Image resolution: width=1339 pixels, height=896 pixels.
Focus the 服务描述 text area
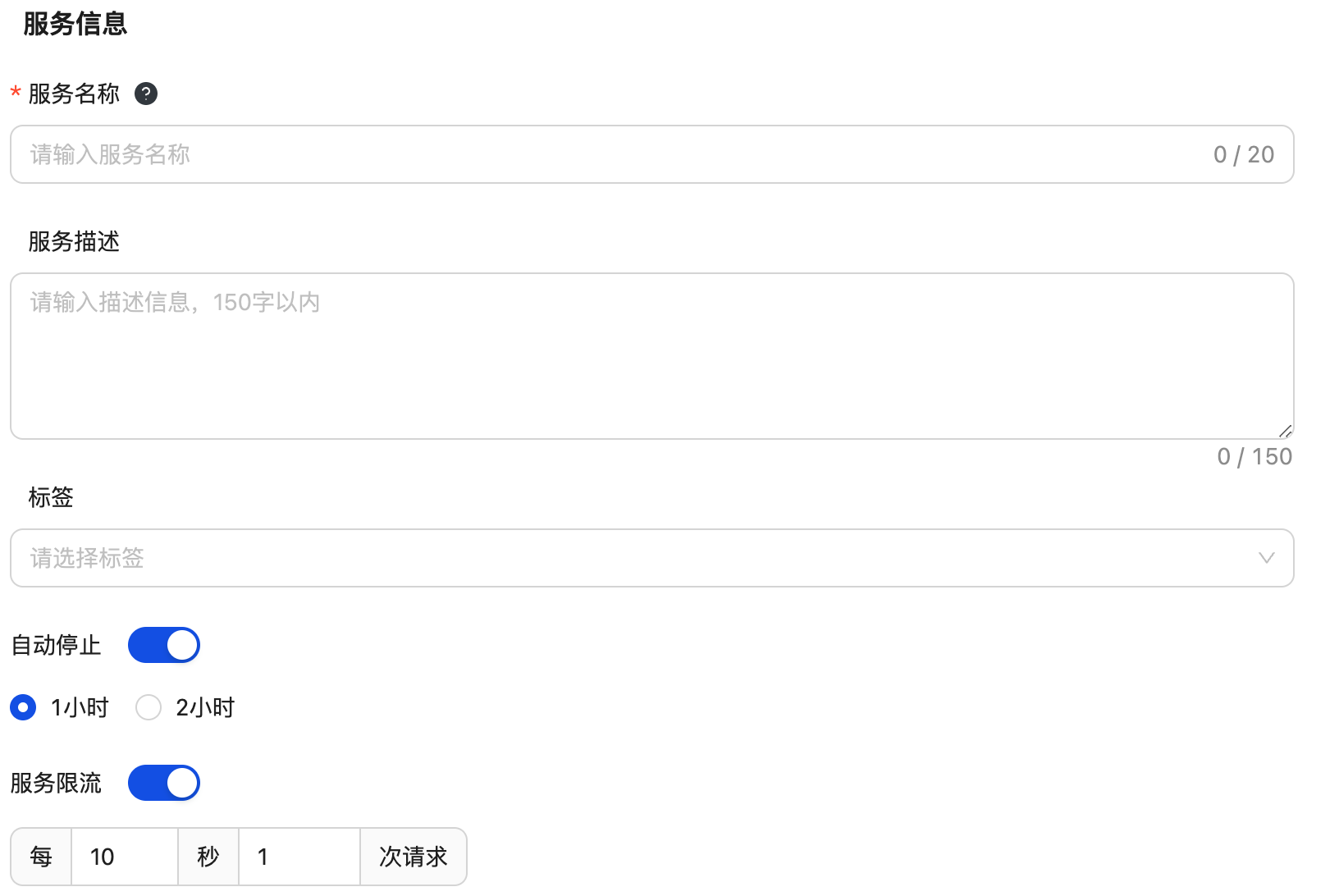(651, 356)
